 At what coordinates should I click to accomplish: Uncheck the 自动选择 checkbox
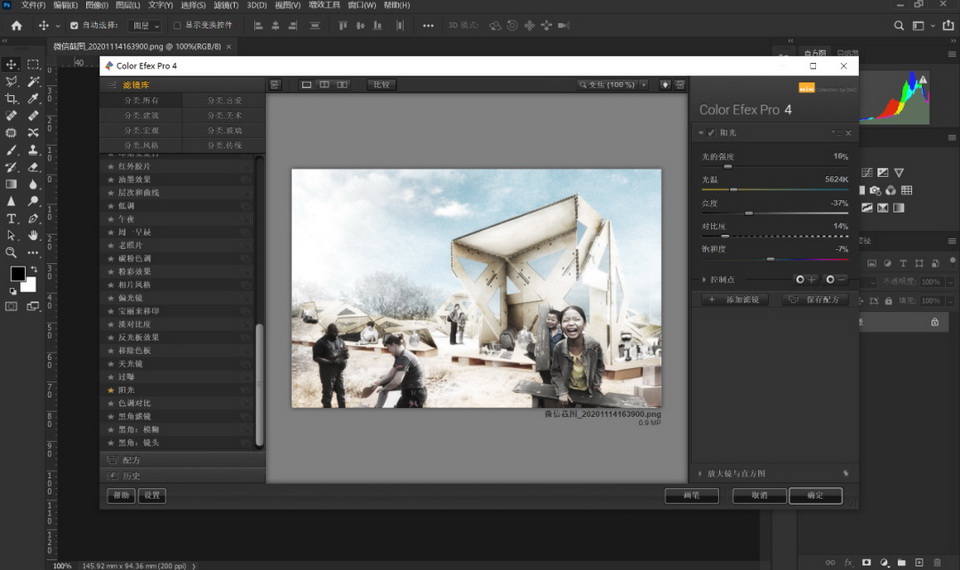coord(74,26)
